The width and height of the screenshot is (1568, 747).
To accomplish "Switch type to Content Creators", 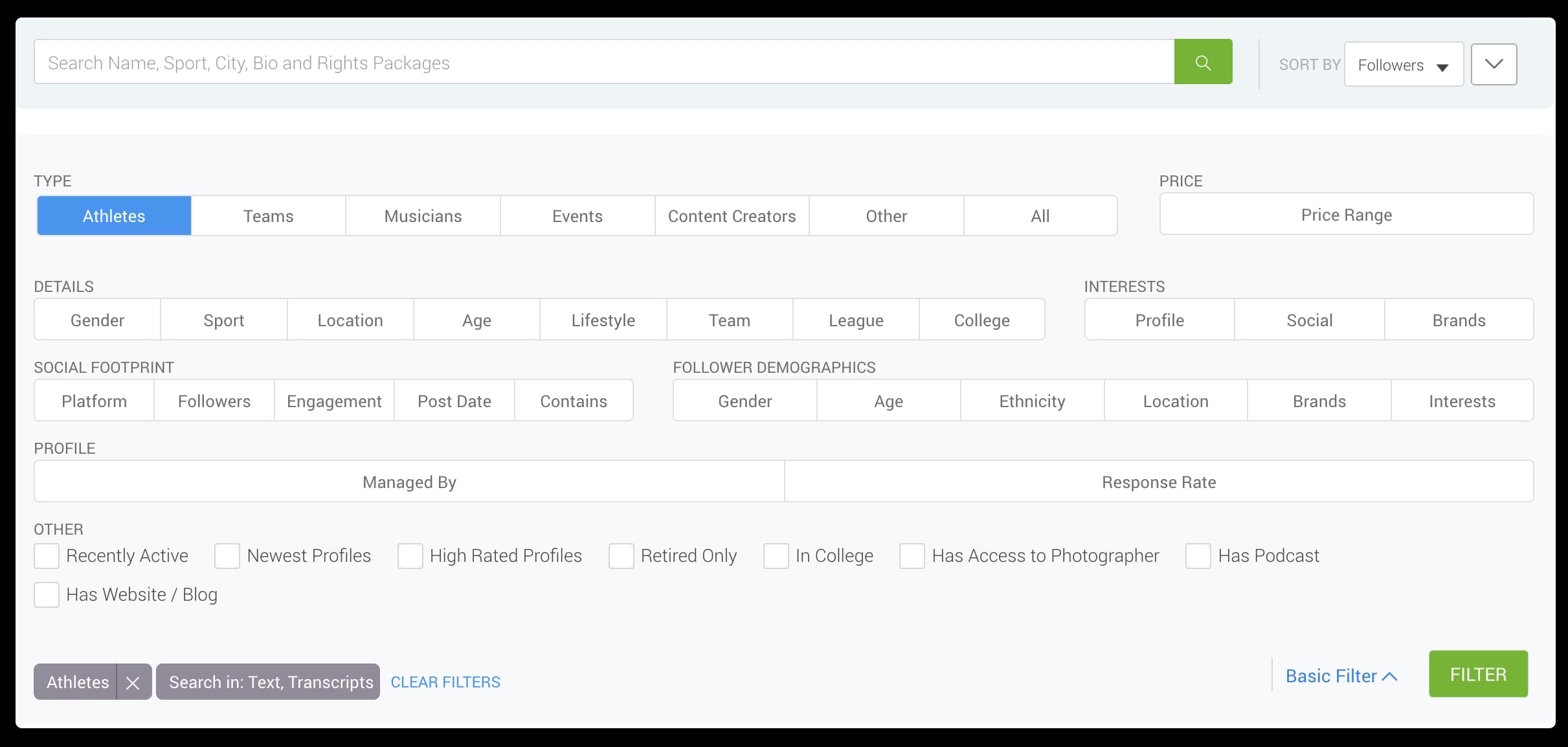I will (x=732, y=216).
